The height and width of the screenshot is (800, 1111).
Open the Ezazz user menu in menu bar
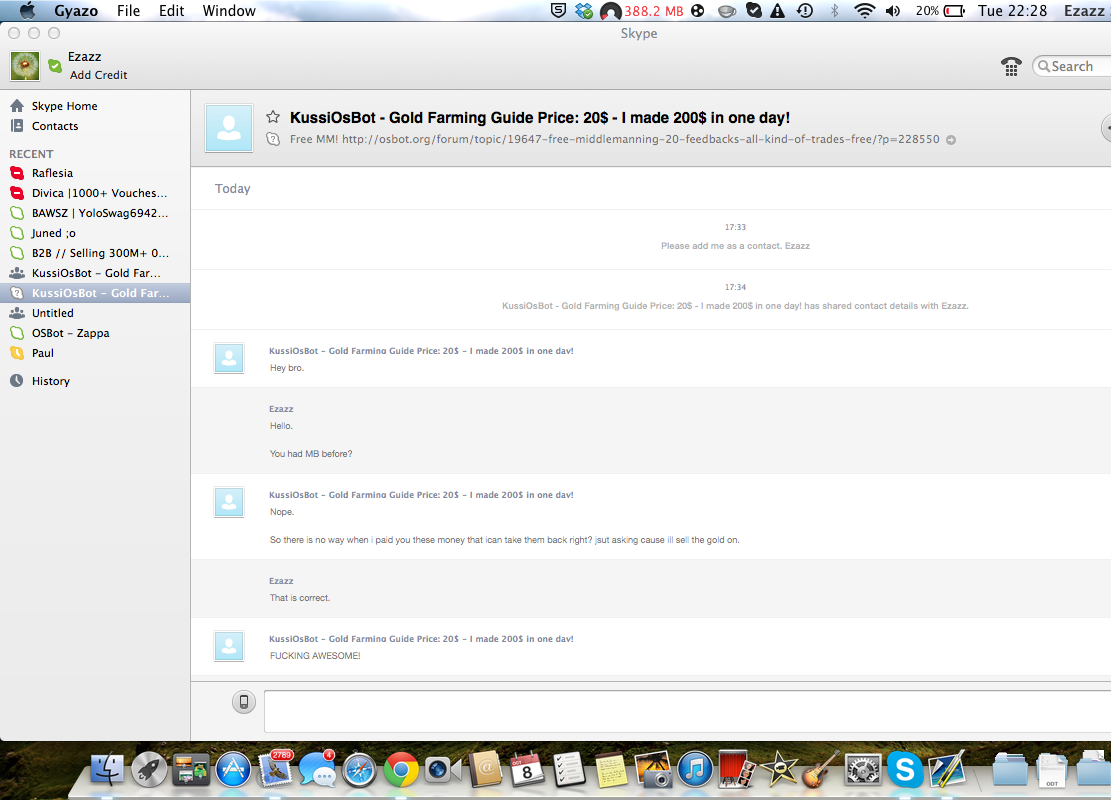tap(1083, 11)
